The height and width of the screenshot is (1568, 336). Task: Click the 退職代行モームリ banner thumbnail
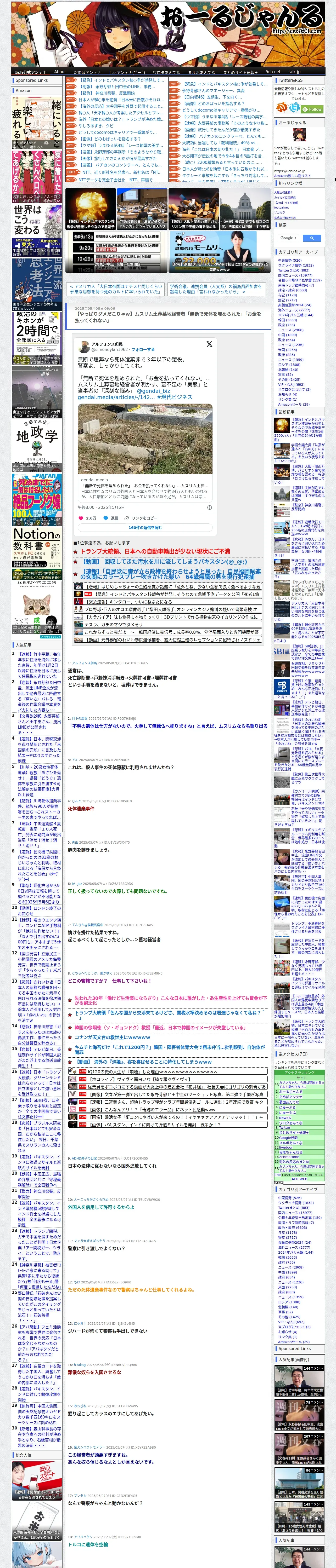coord(220,251)
